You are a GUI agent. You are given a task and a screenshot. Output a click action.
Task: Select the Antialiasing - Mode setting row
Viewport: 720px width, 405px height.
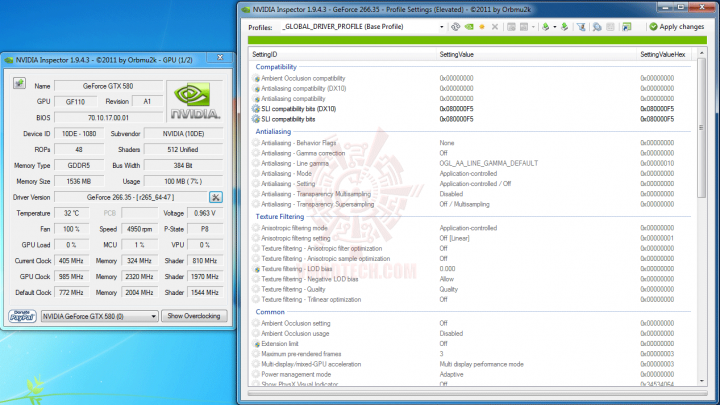pos(470,174)
